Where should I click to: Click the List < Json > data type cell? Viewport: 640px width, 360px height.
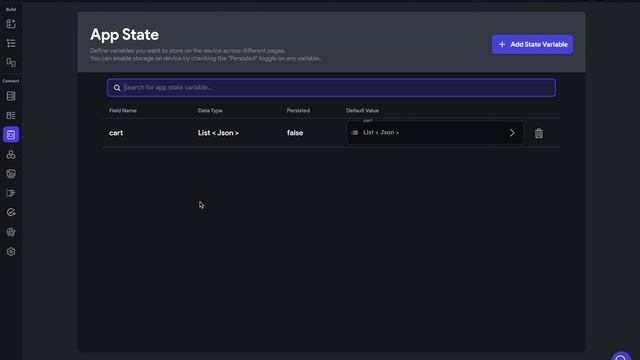[218, 133]
